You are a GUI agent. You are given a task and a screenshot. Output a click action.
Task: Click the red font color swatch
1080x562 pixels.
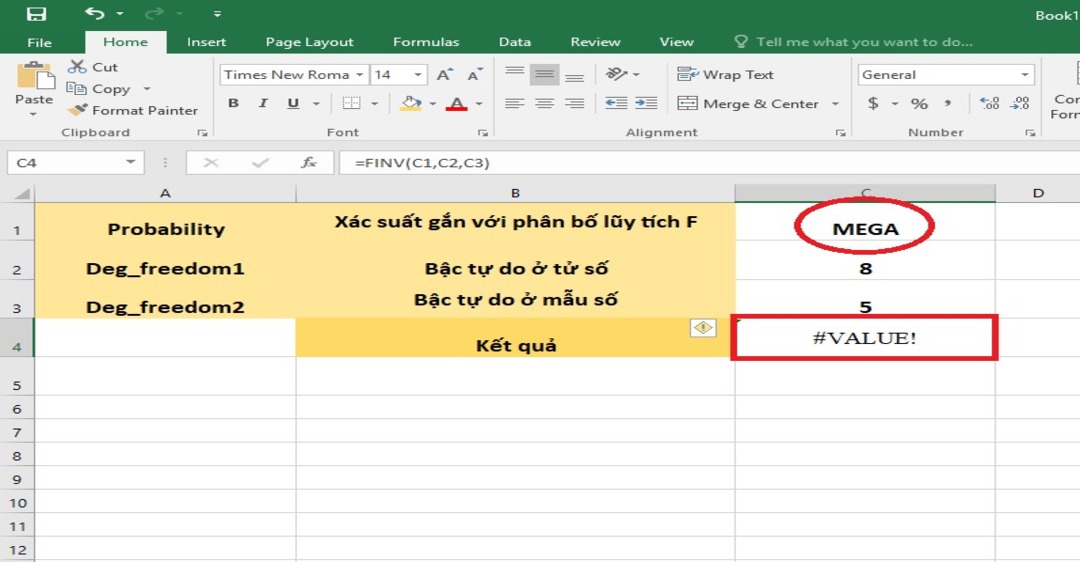457,104
